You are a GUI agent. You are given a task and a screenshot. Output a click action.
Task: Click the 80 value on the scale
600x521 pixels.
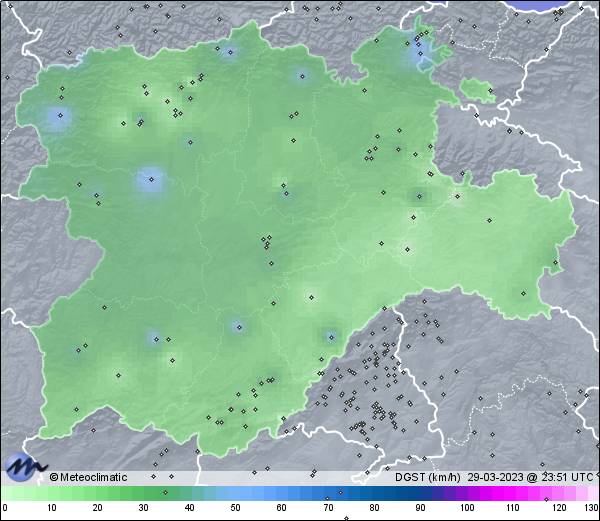click(374, 508)
